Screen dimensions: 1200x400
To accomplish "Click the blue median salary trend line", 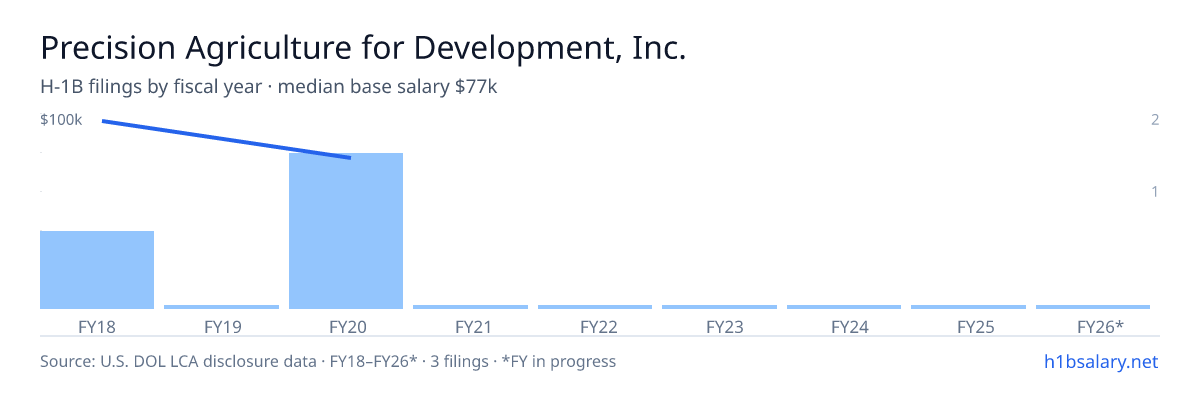I will click(226, 139).
